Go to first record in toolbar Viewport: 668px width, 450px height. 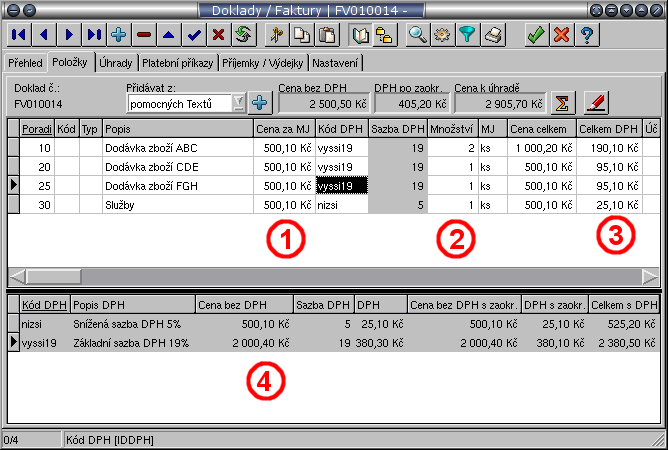tap(18, 35)
